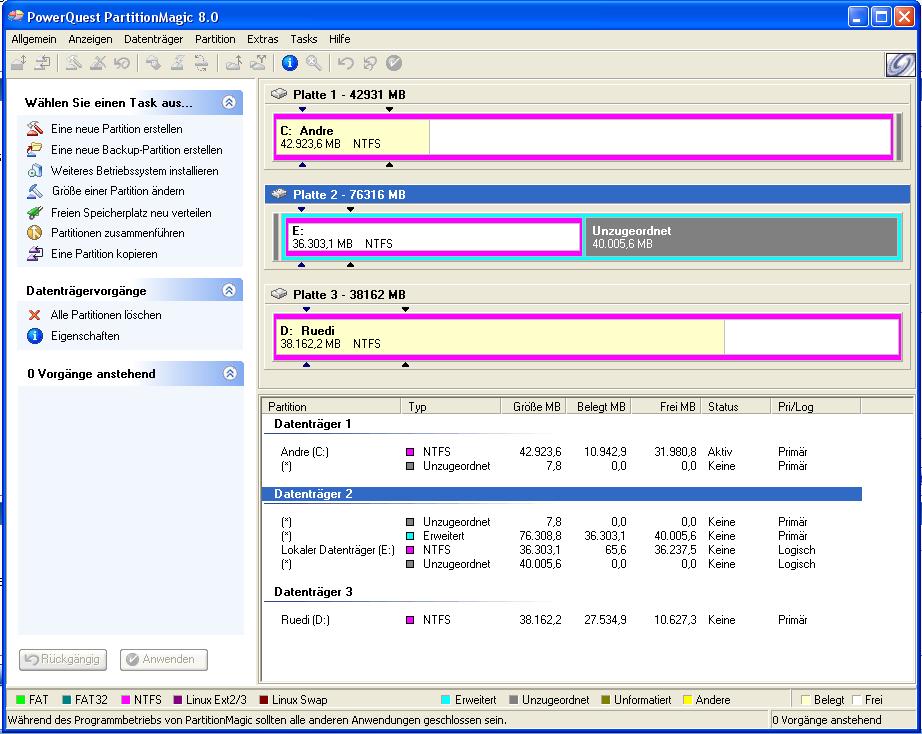Click the disk icon beside Platte 1

click(279, 94)
